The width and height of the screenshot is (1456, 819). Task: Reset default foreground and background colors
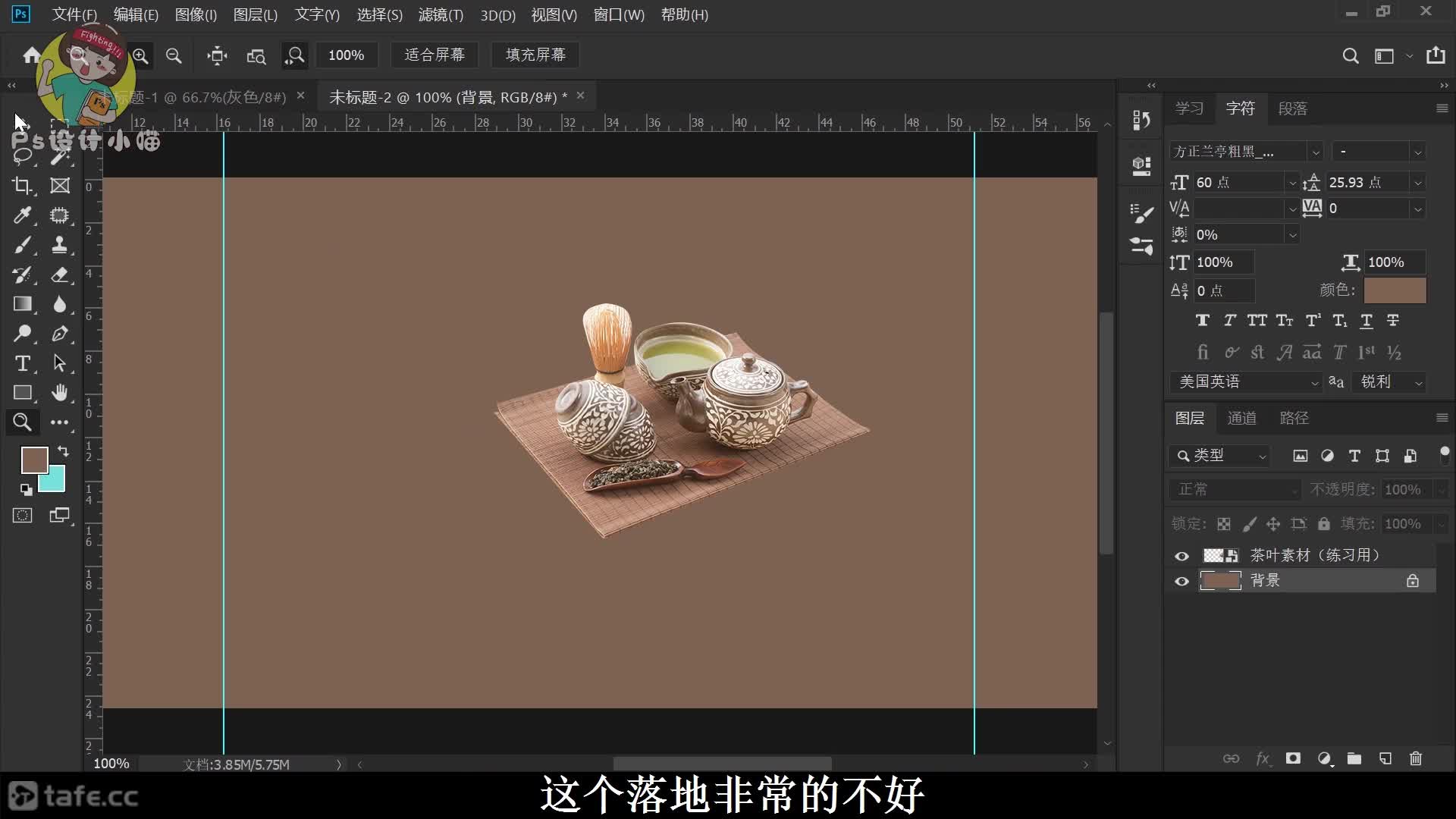point(26,490)
